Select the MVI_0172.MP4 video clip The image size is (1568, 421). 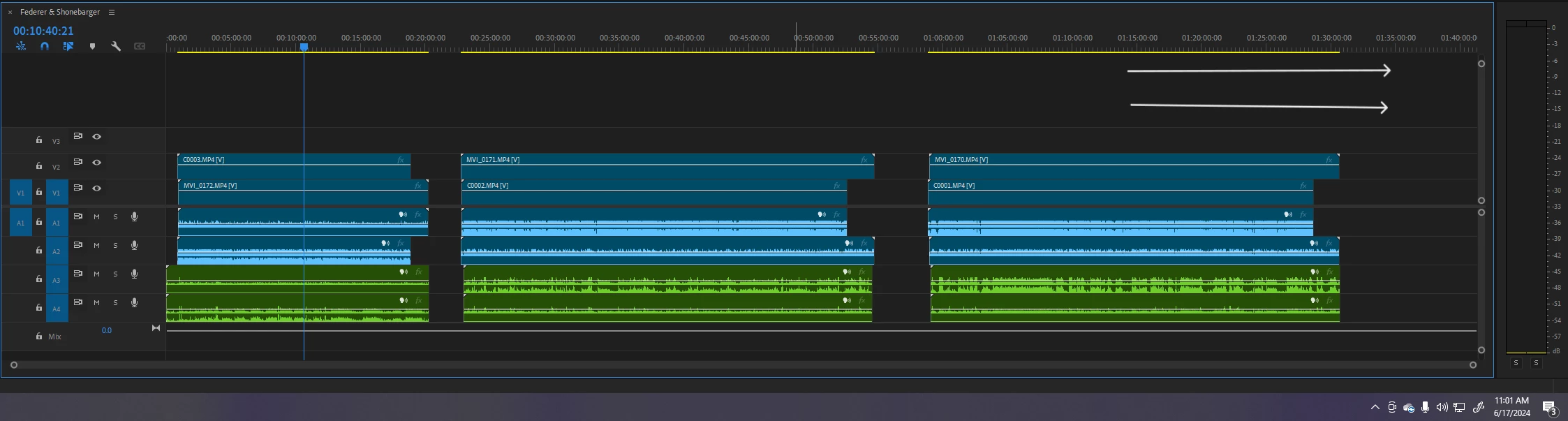(303, 192)
